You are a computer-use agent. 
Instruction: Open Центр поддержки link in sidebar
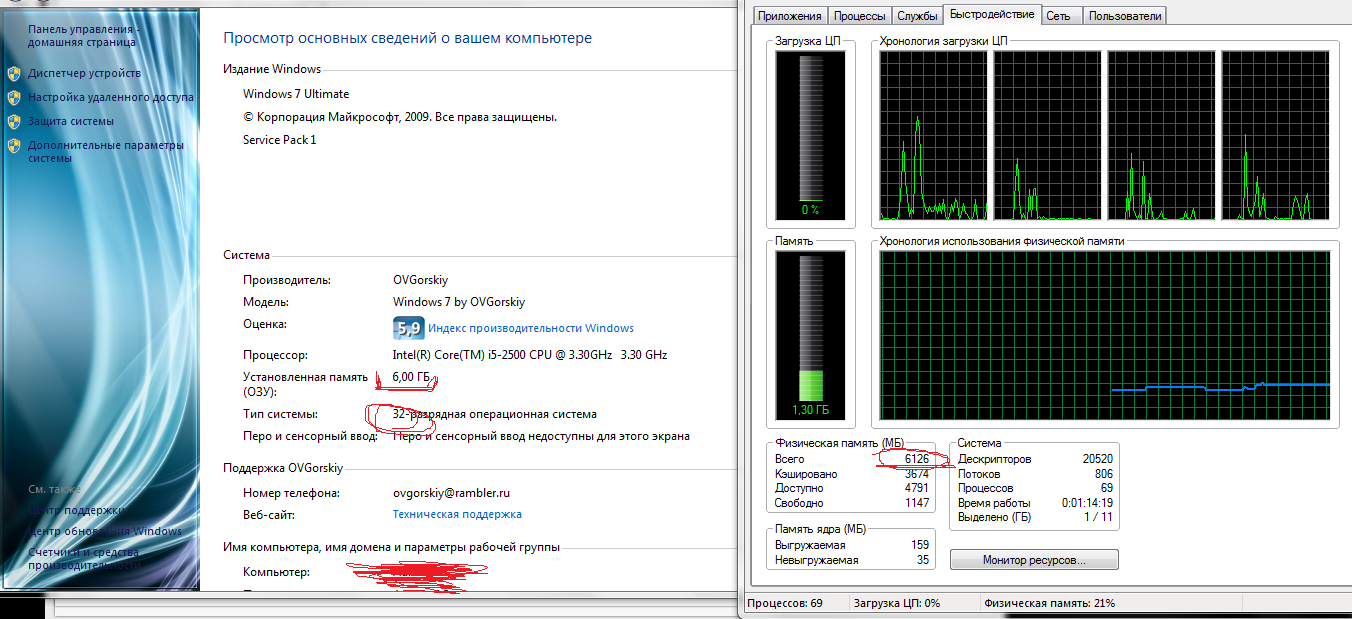pos(77,510)
